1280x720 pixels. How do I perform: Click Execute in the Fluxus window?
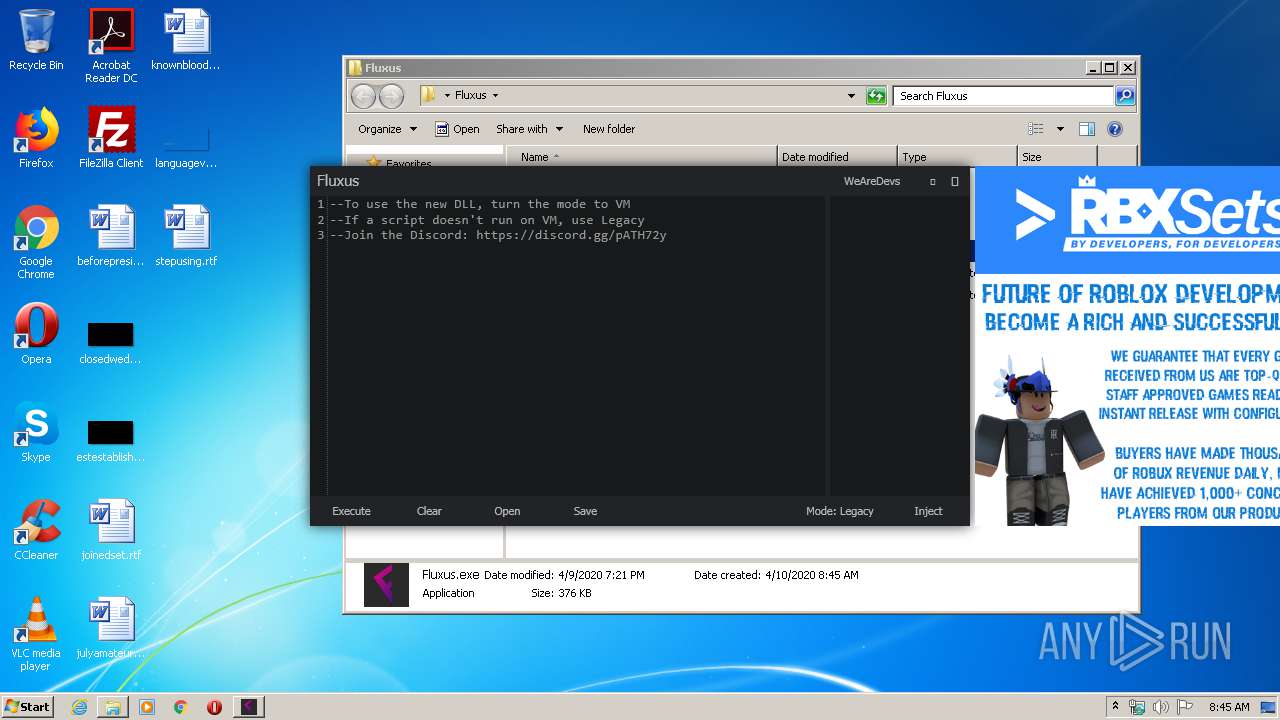click(351, 511)
